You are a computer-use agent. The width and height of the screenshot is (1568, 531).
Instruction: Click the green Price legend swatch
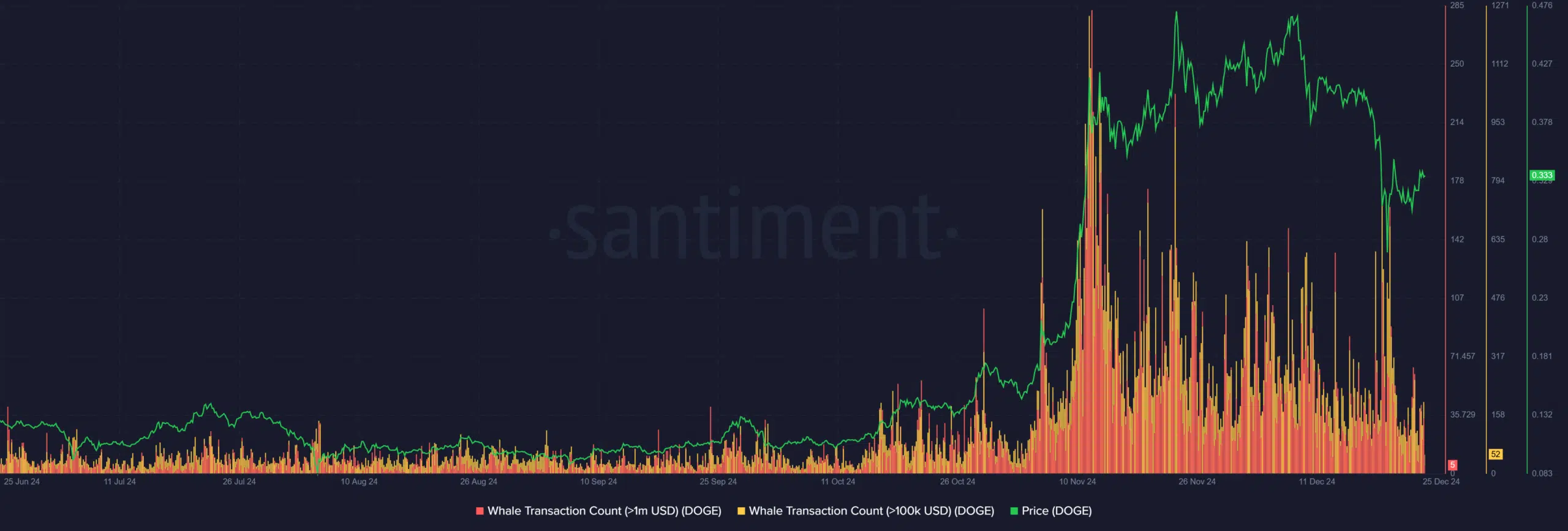(1014, 511)
